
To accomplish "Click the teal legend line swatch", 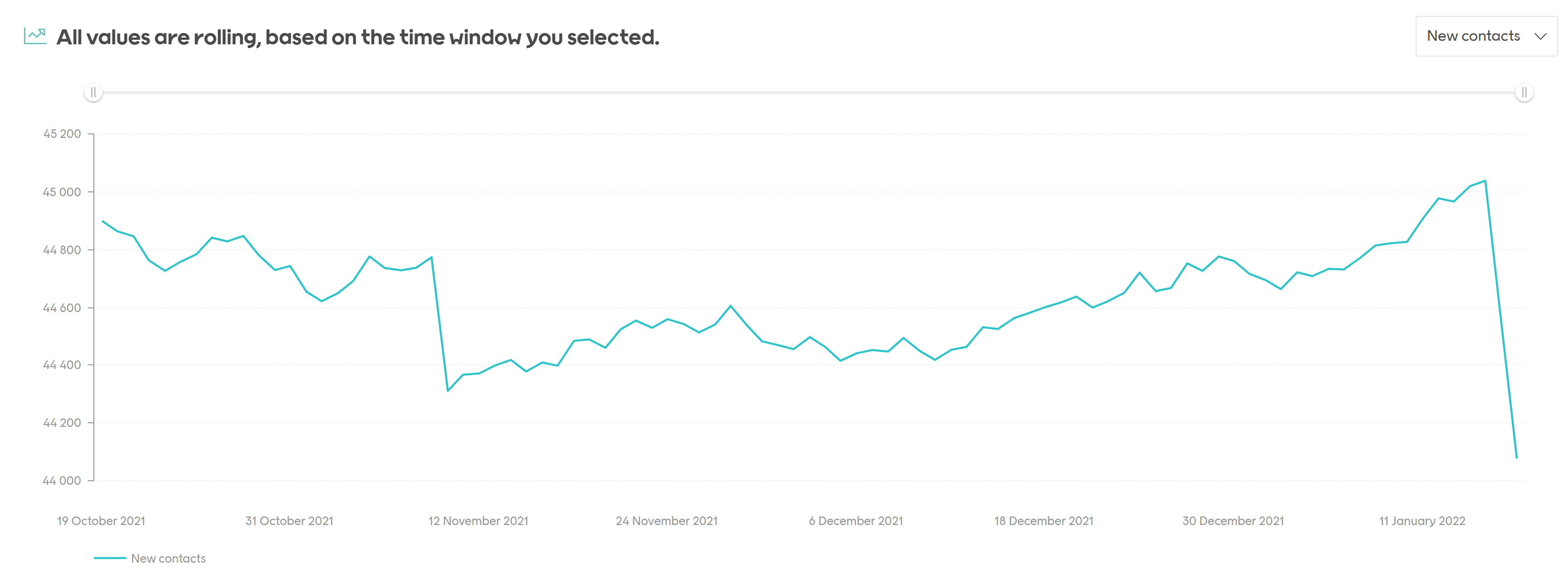I will 109,558.
